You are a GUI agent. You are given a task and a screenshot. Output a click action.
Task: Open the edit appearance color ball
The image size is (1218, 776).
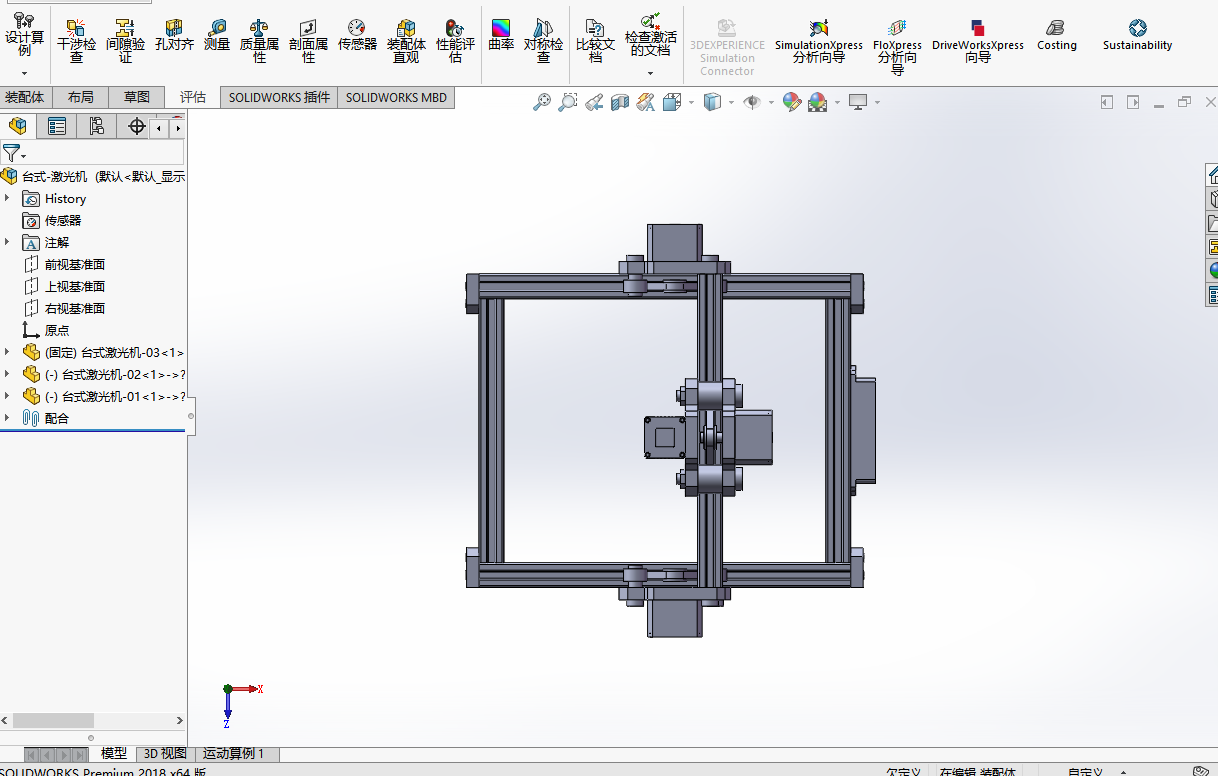point(792,102)
